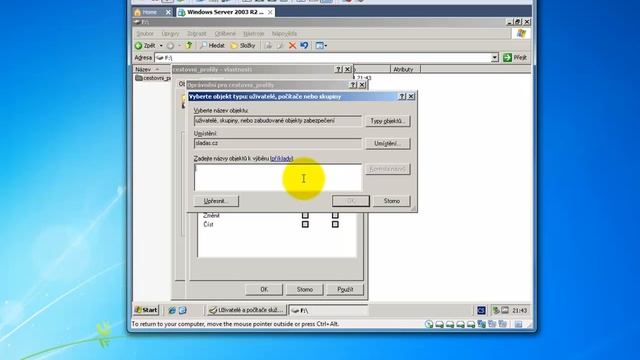The image size is (640, 360).
Task: Click the green Zpět back arrow
Action: point(139,46)
